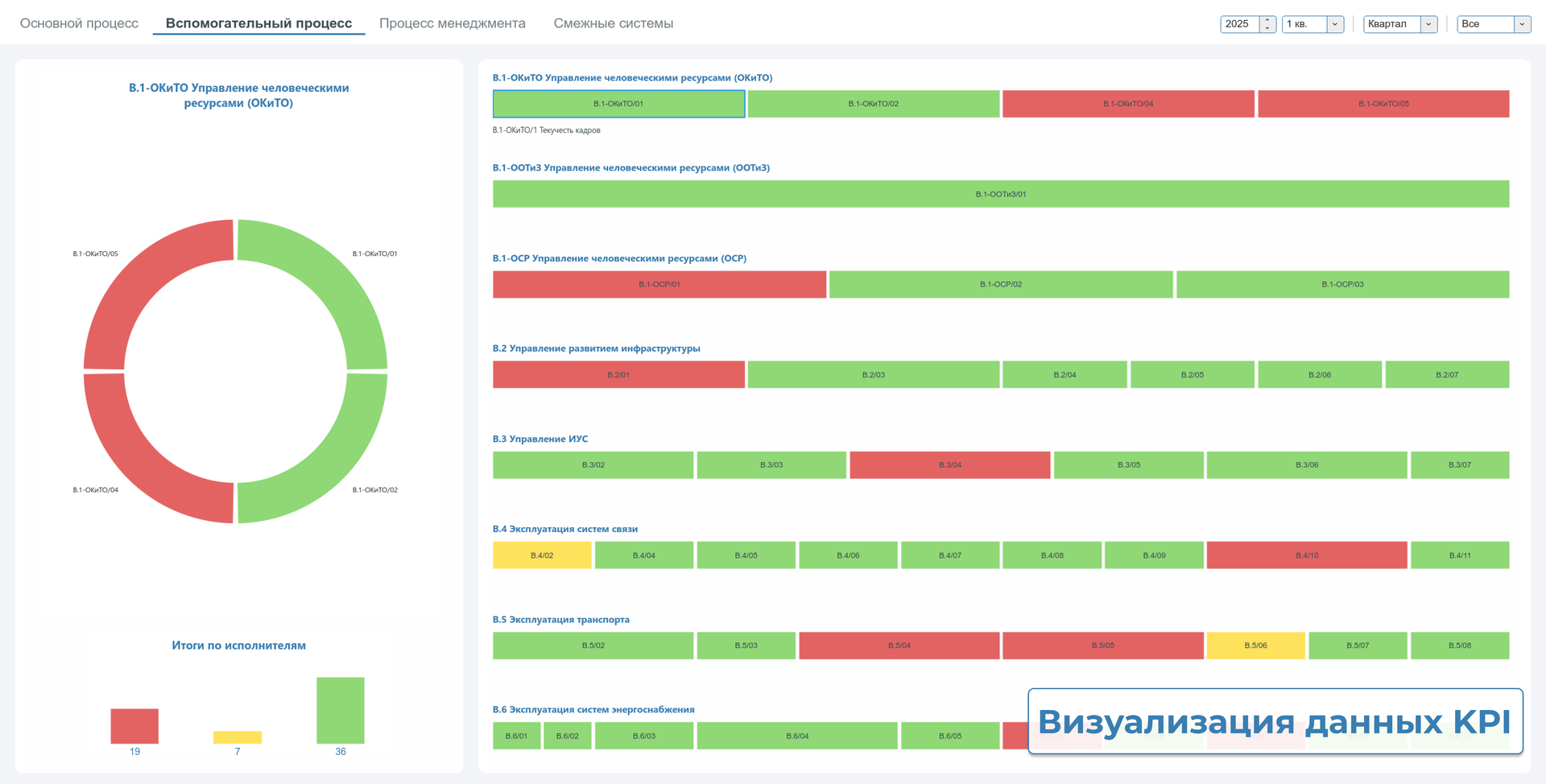Select the red B.3/04 tile
This screenshot has width=1546, height=784.
949,465
